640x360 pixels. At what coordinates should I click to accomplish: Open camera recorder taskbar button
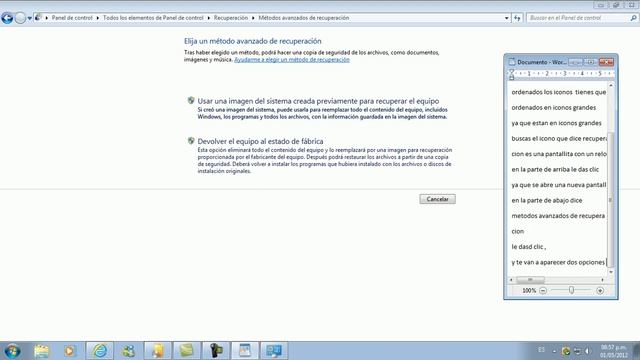(216, 351)
